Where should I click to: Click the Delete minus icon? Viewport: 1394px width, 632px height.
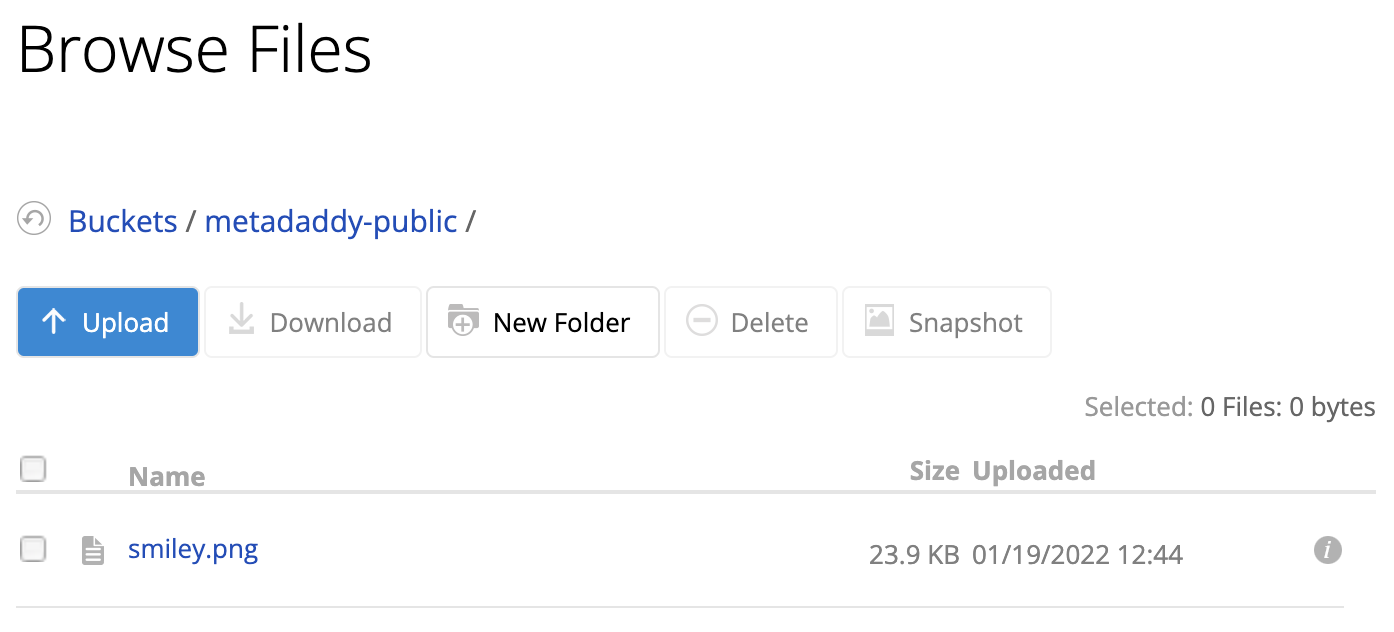701,321
